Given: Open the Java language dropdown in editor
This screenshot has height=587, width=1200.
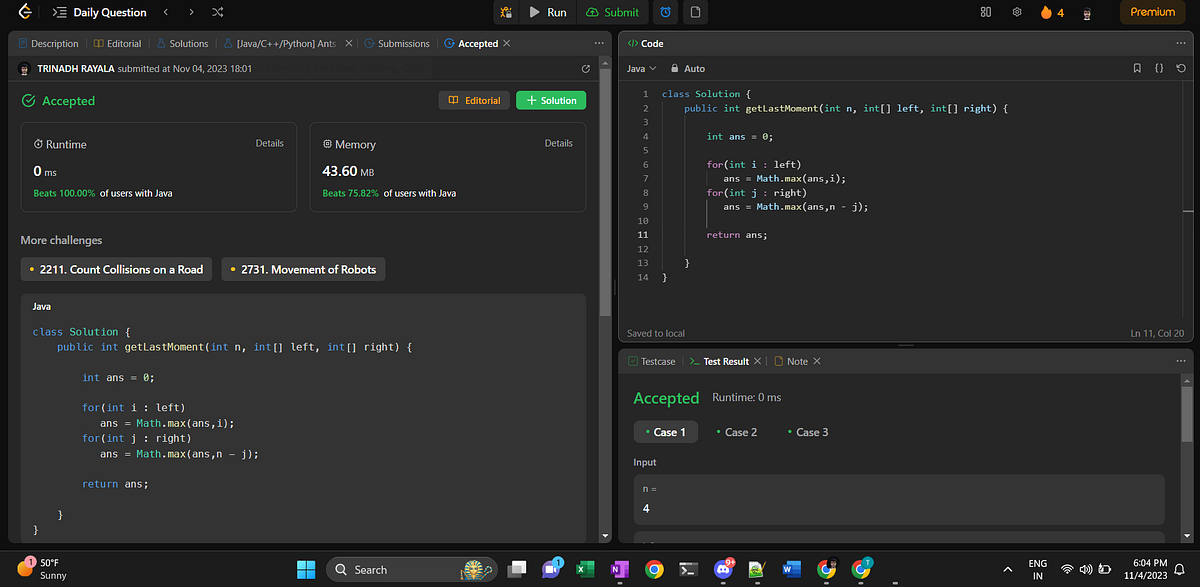Looking at the screenshot, I should (641, 68).
